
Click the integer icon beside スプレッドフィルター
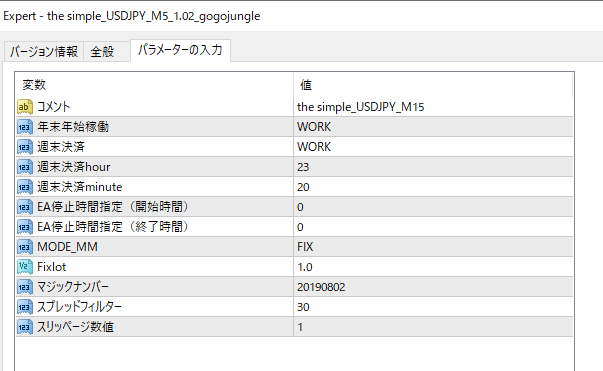coord(25,307)
